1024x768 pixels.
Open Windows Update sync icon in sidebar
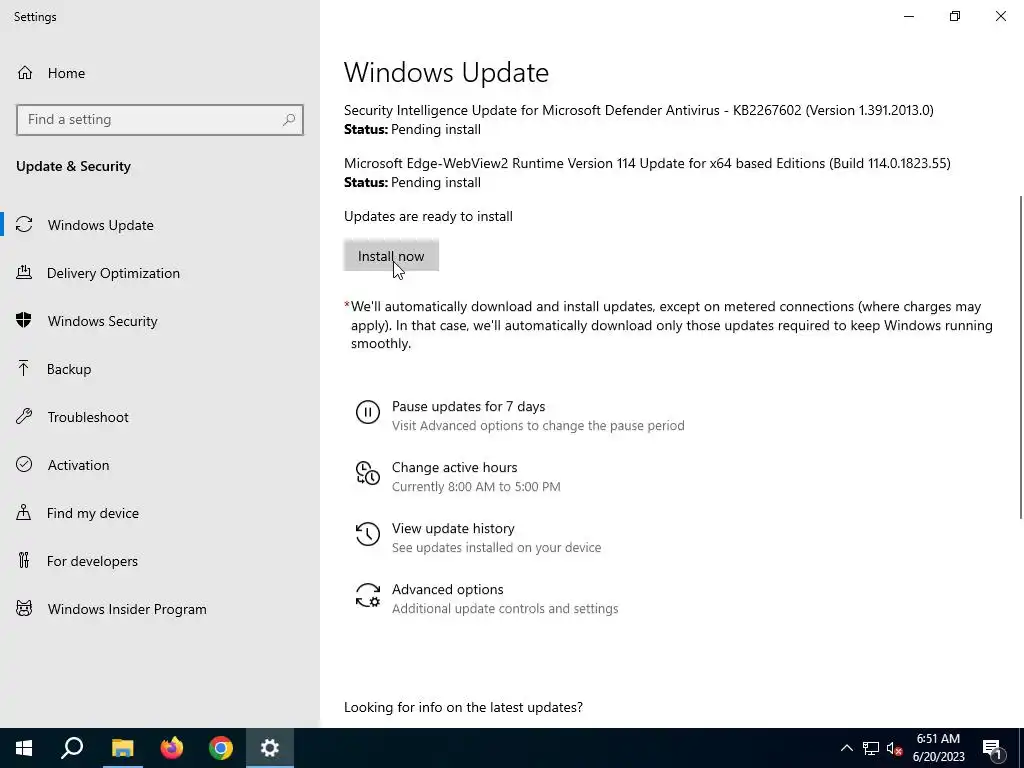[x=24, y=225]
